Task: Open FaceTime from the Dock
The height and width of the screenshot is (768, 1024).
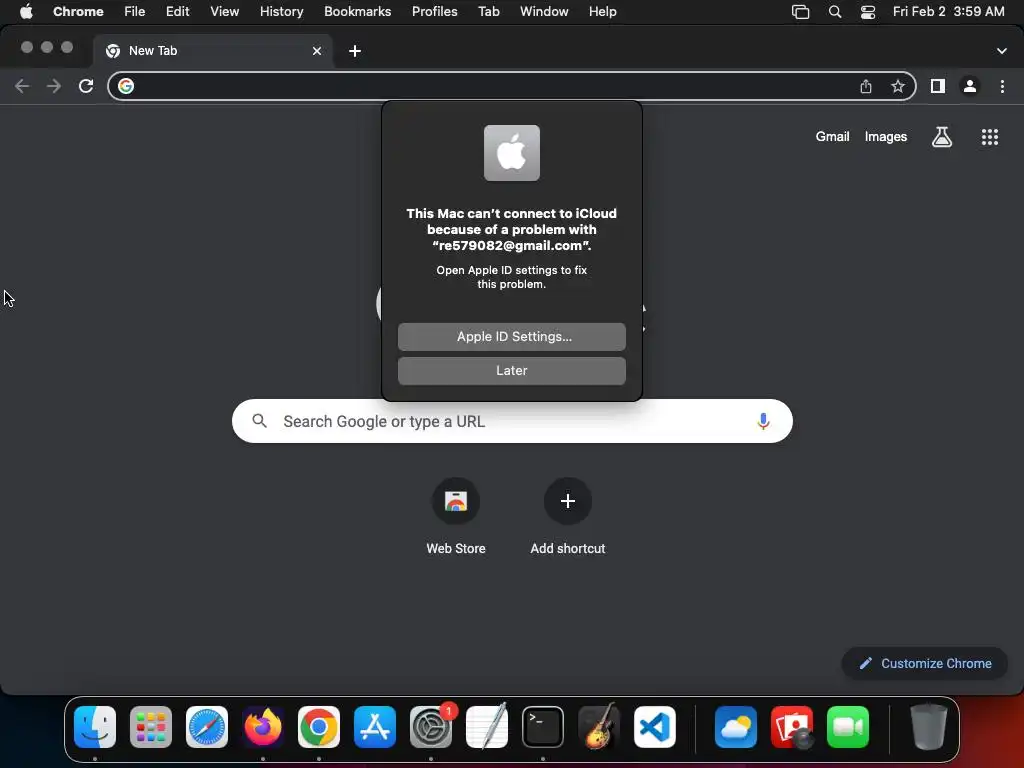Action: pos(848,727)
